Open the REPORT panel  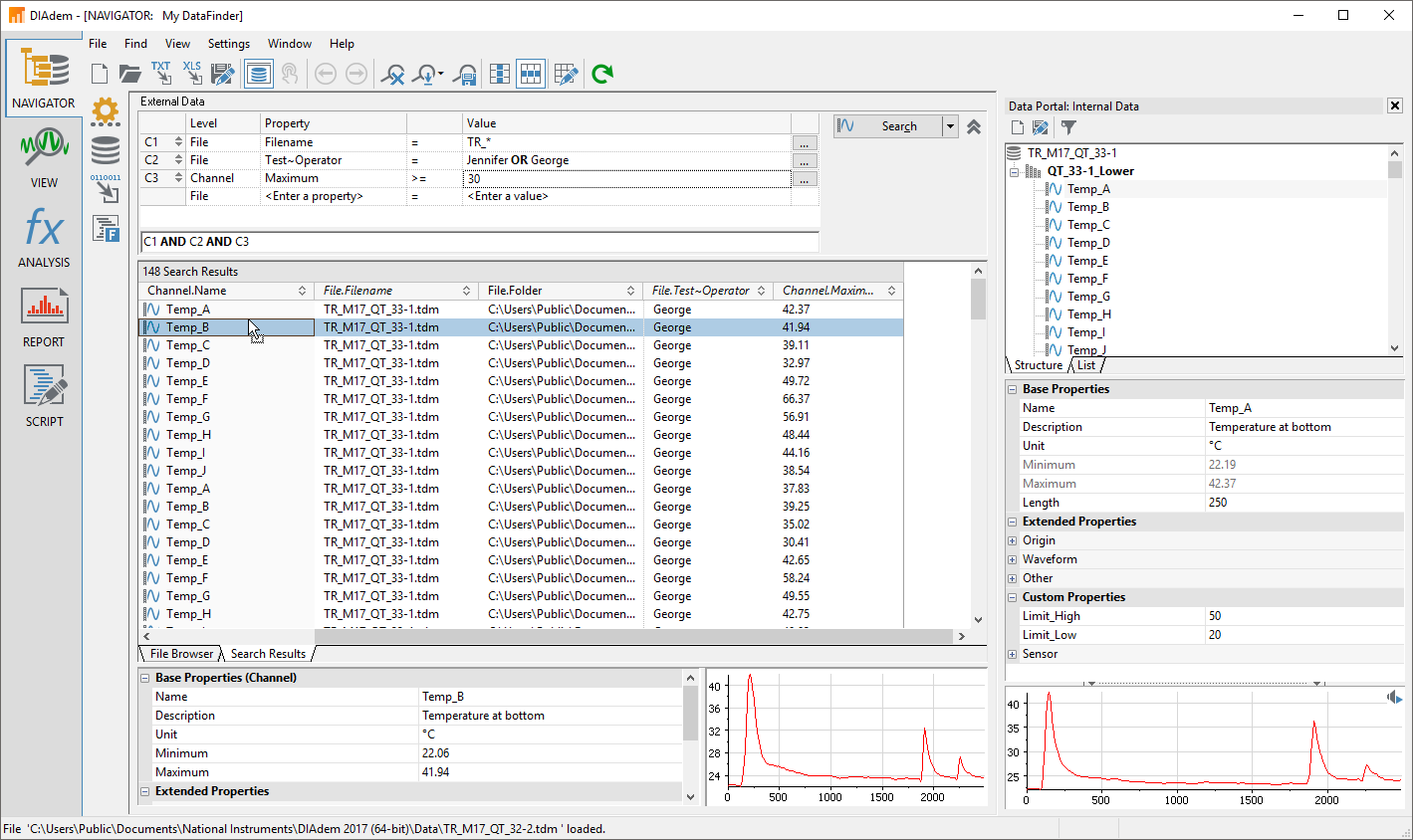pyautogui.click(x=44, y=316)
